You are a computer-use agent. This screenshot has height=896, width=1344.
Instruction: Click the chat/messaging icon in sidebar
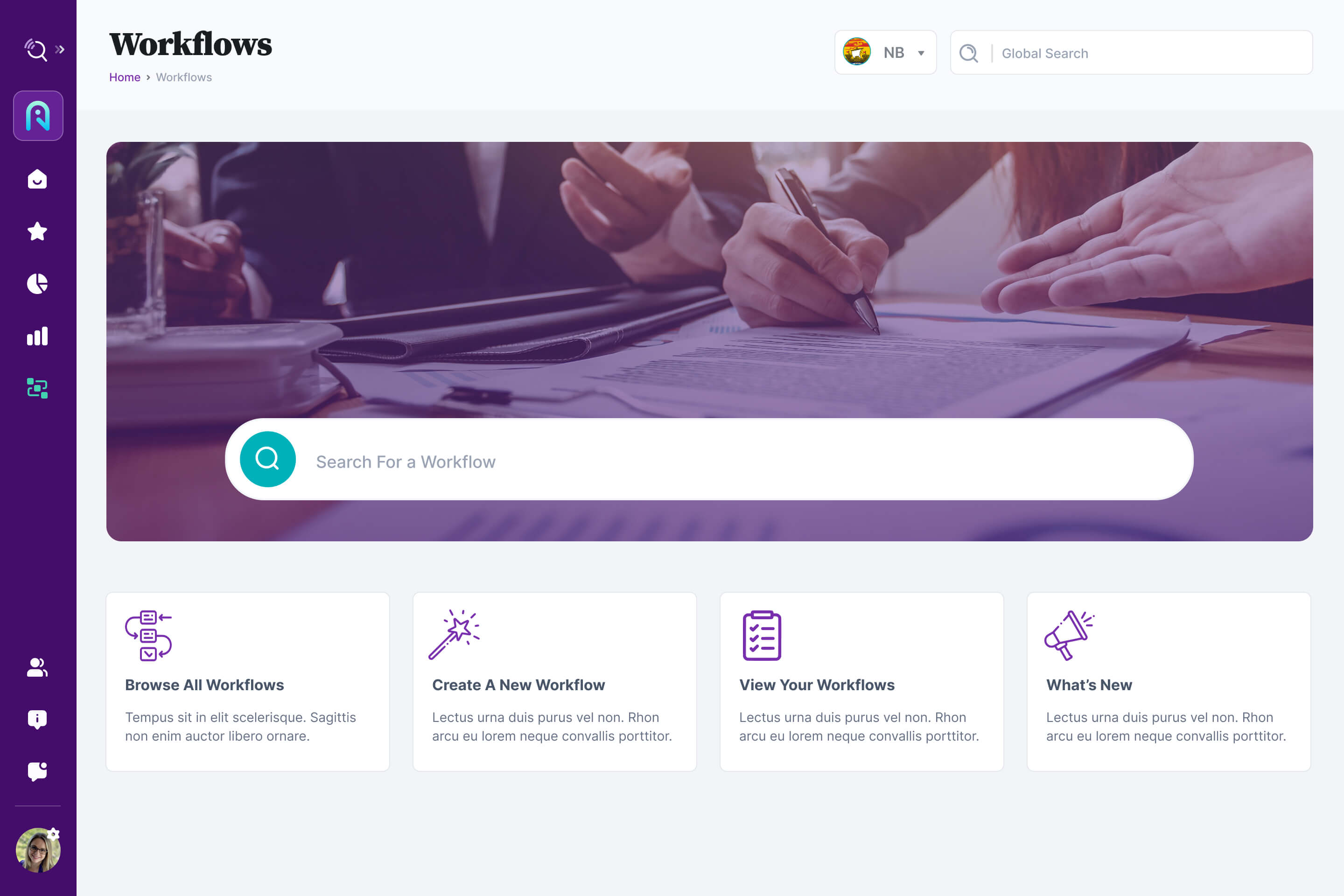tap(38, 771)
